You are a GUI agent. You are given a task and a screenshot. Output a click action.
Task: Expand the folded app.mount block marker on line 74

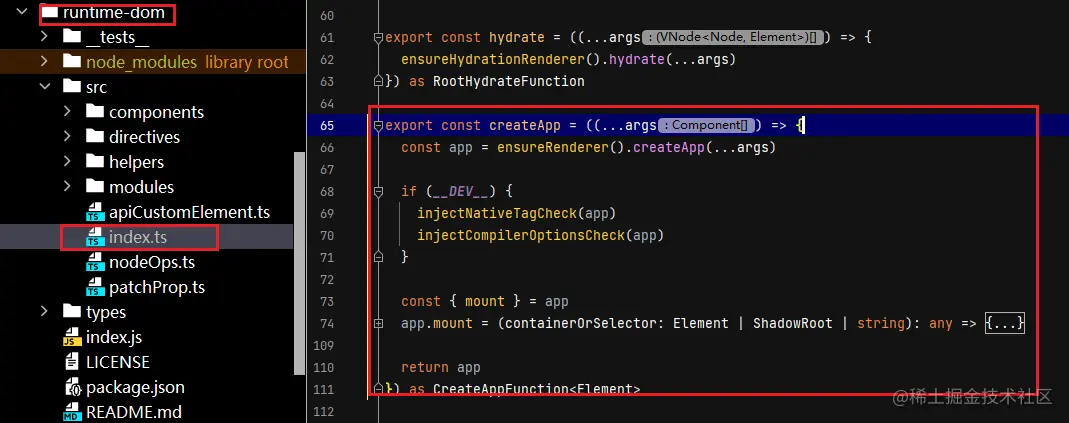pos(378,323)
